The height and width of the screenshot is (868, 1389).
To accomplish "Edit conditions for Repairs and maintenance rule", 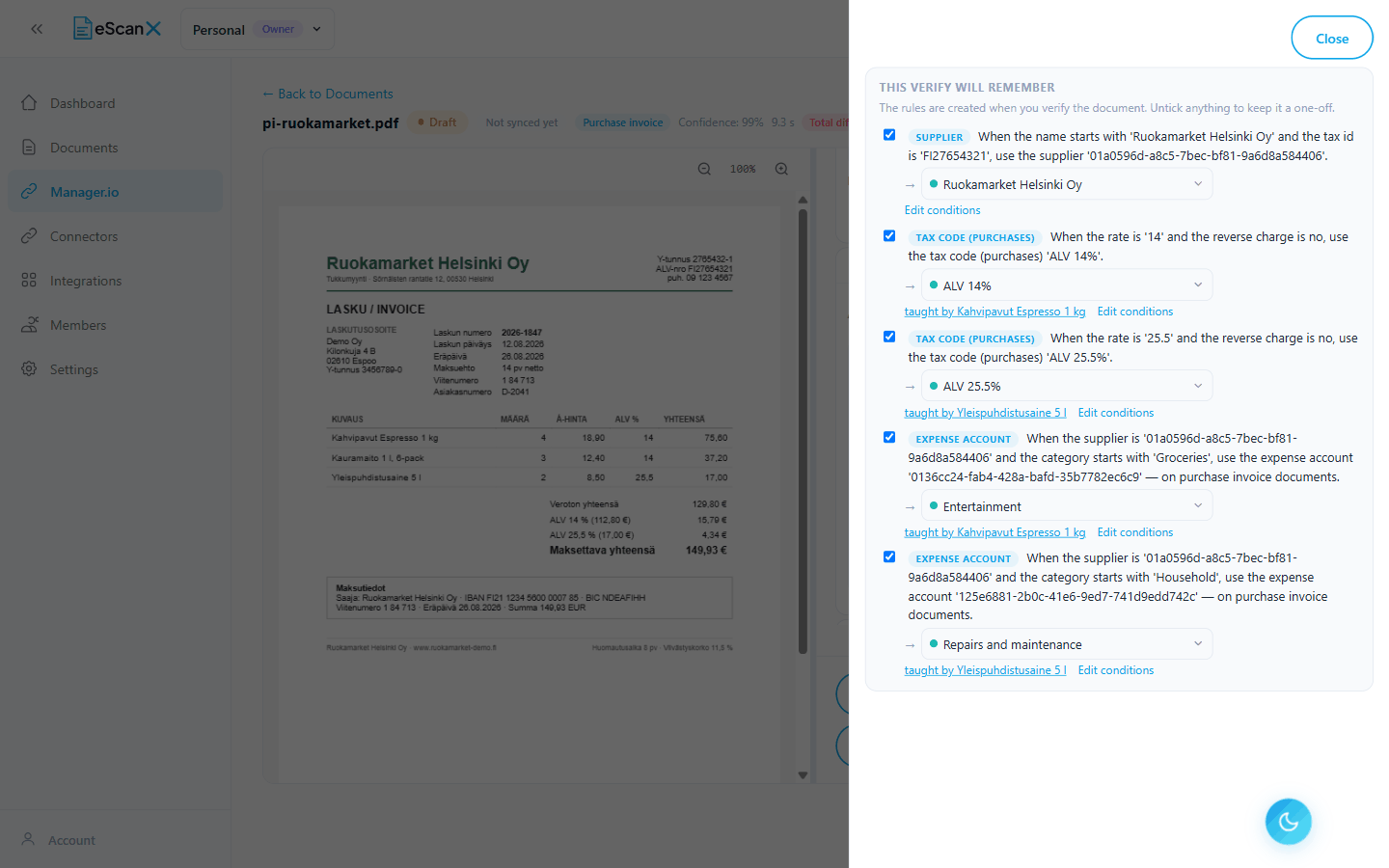I will point(1116,670).
